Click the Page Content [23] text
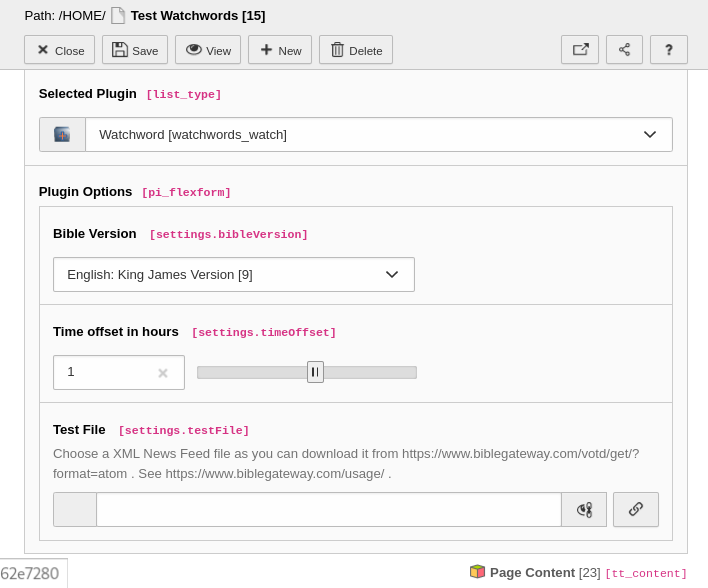Screen dimensions: 708x588 click(545, 573)
